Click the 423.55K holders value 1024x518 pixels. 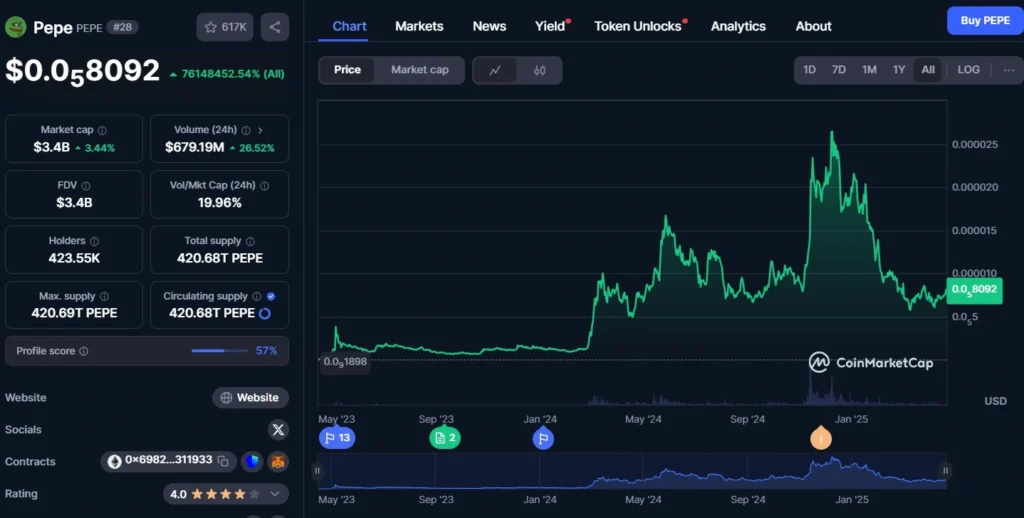74,259
